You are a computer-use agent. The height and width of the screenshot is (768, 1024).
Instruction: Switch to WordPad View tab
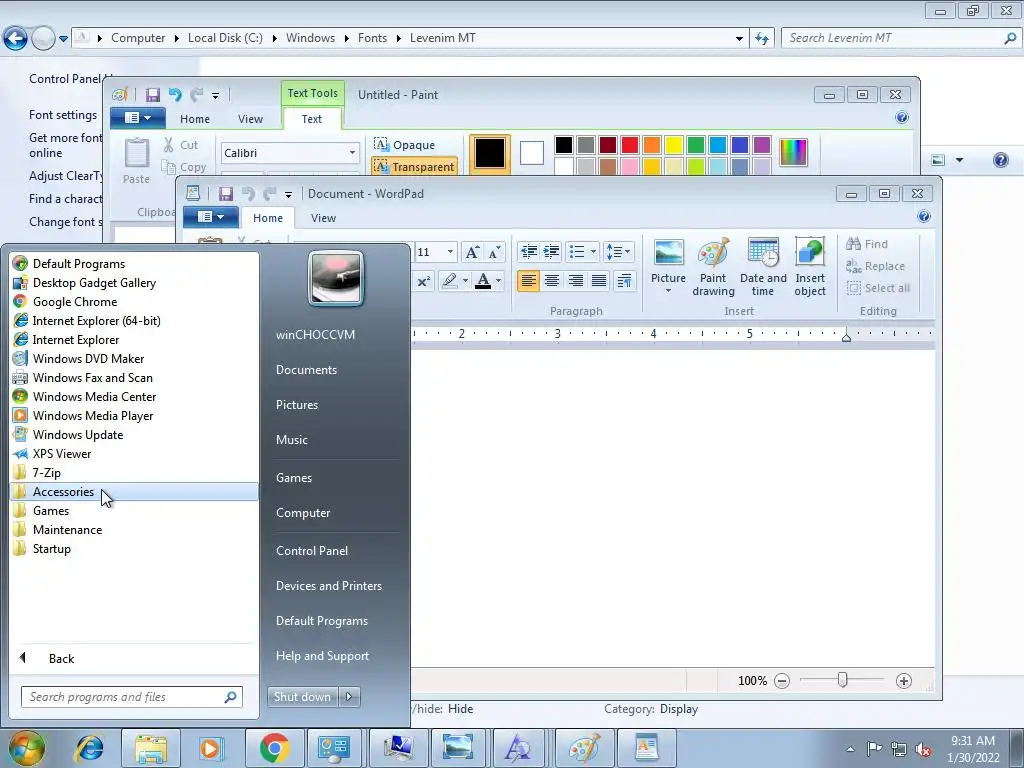(323, 218)
